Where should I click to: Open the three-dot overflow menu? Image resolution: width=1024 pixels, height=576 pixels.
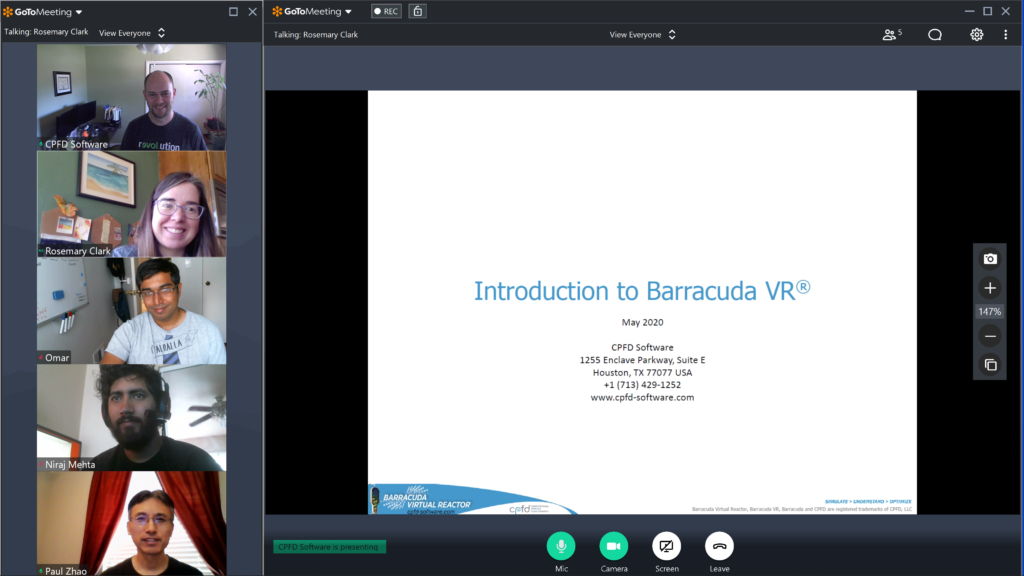pos(1004,33)
